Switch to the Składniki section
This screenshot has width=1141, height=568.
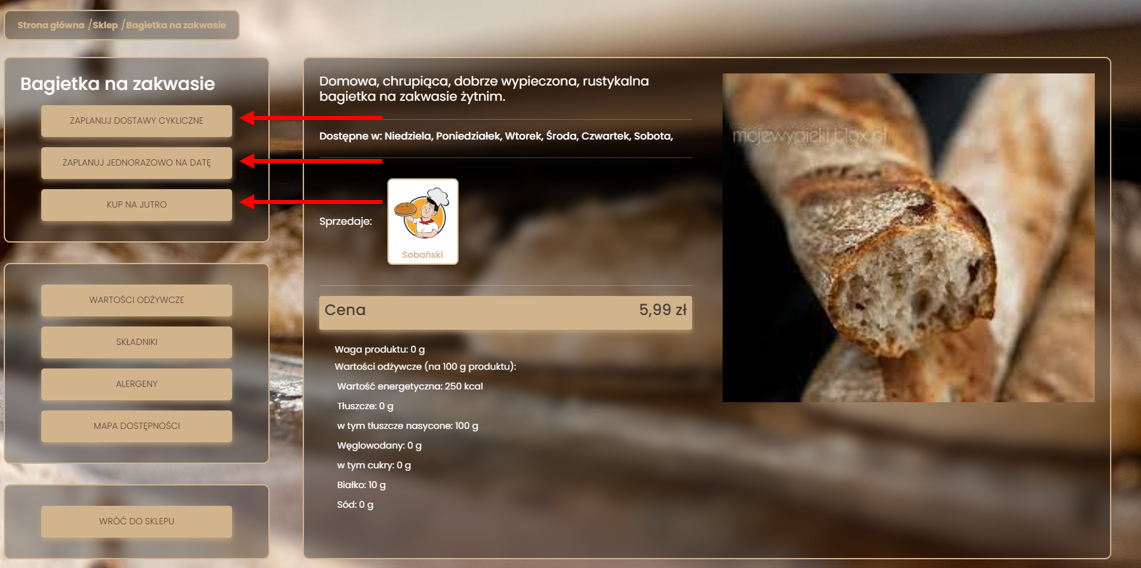pyautogui.click(x=136, y=342)
